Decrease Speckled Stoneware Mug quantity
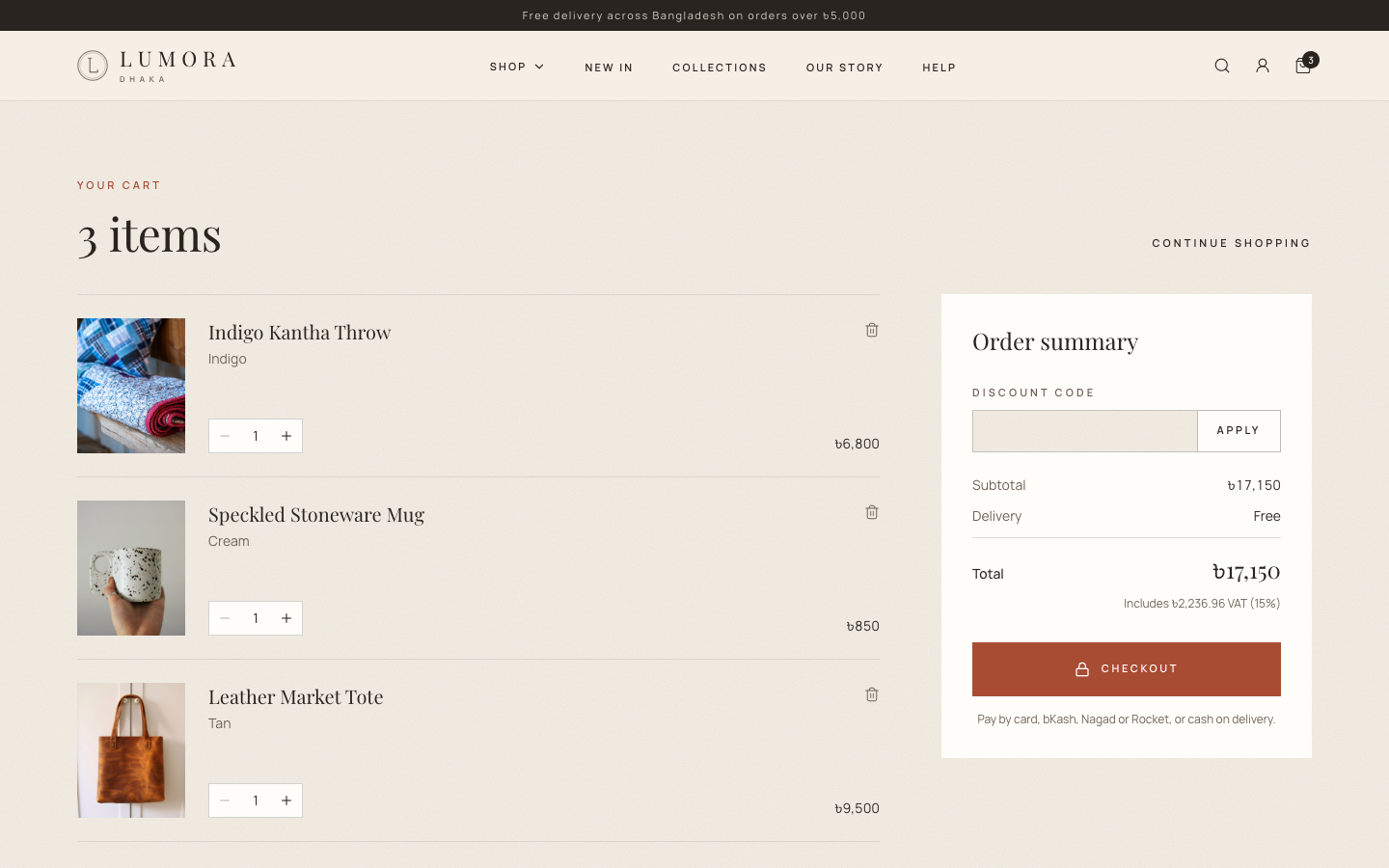1389x868 pixels. [225, 618]
